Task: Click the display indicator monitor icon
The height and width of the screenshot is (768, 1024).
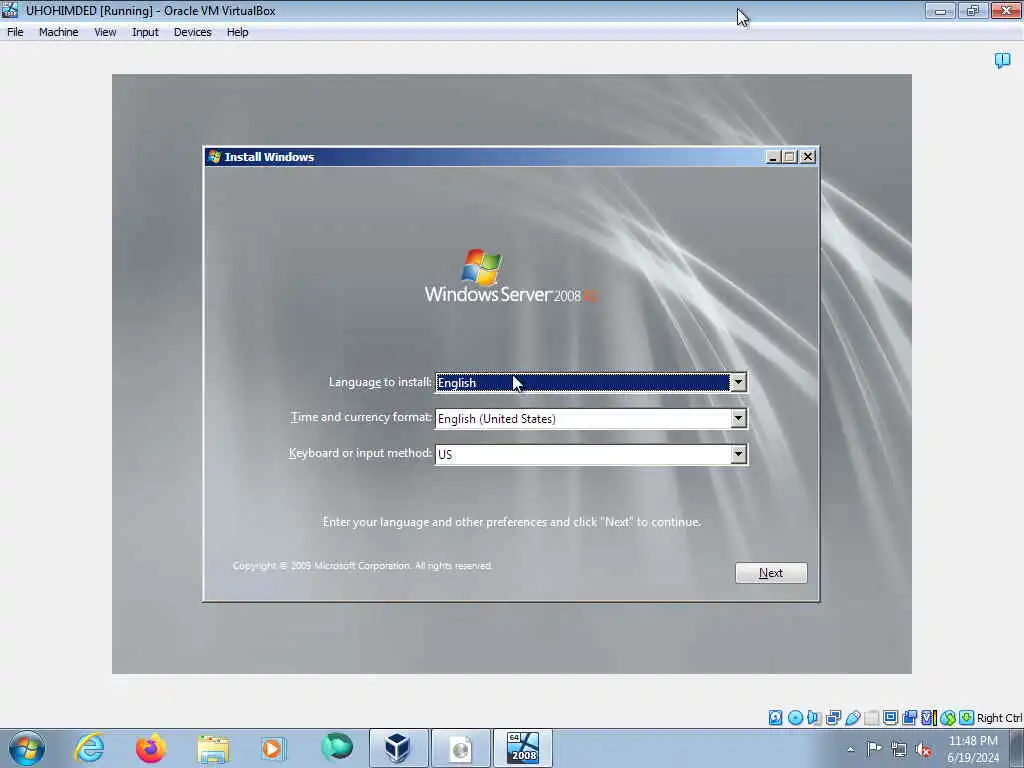Action: click(x=890, y=718)
